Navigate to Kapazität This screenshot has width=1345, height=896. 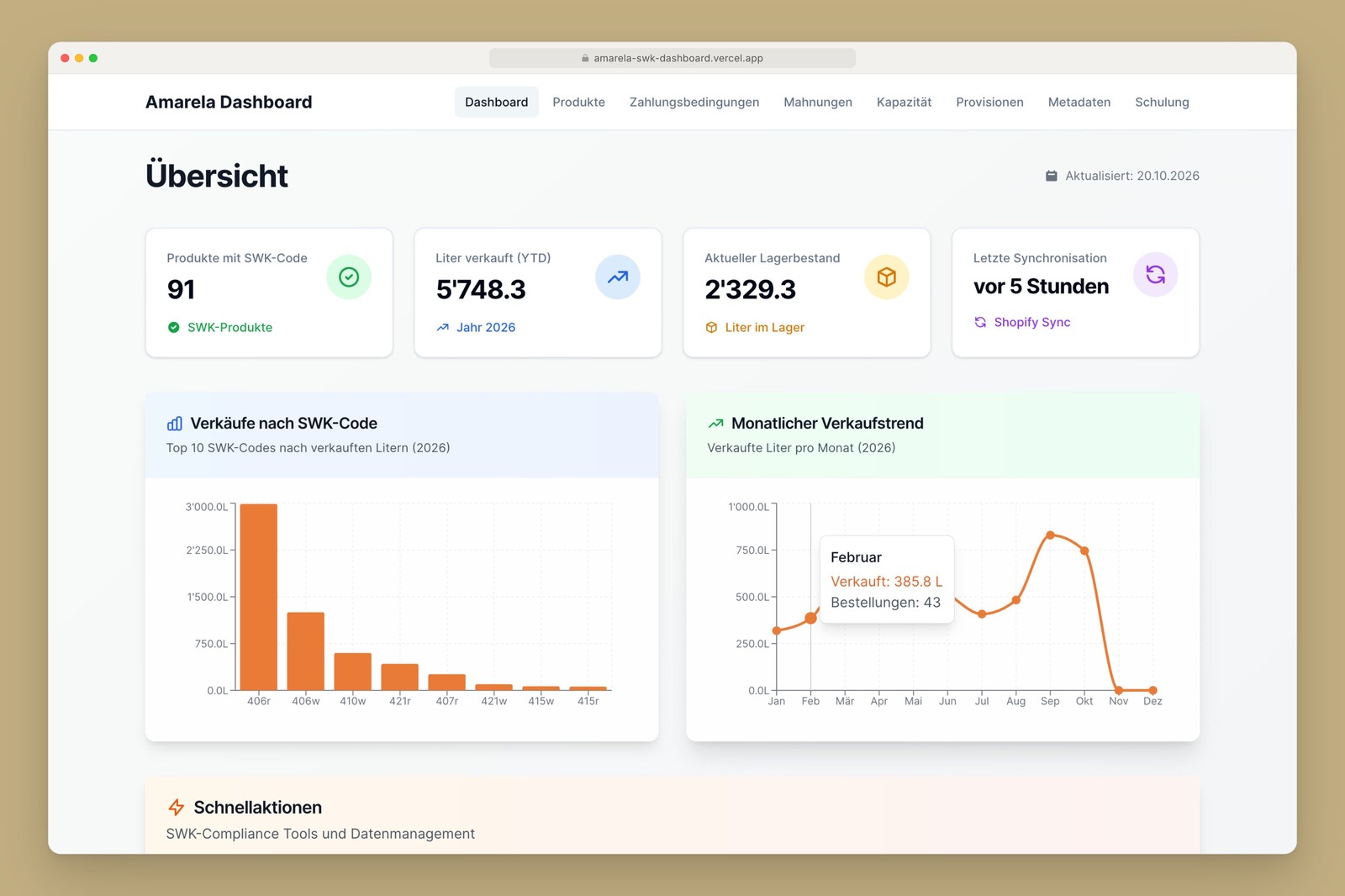coord(905,103)
